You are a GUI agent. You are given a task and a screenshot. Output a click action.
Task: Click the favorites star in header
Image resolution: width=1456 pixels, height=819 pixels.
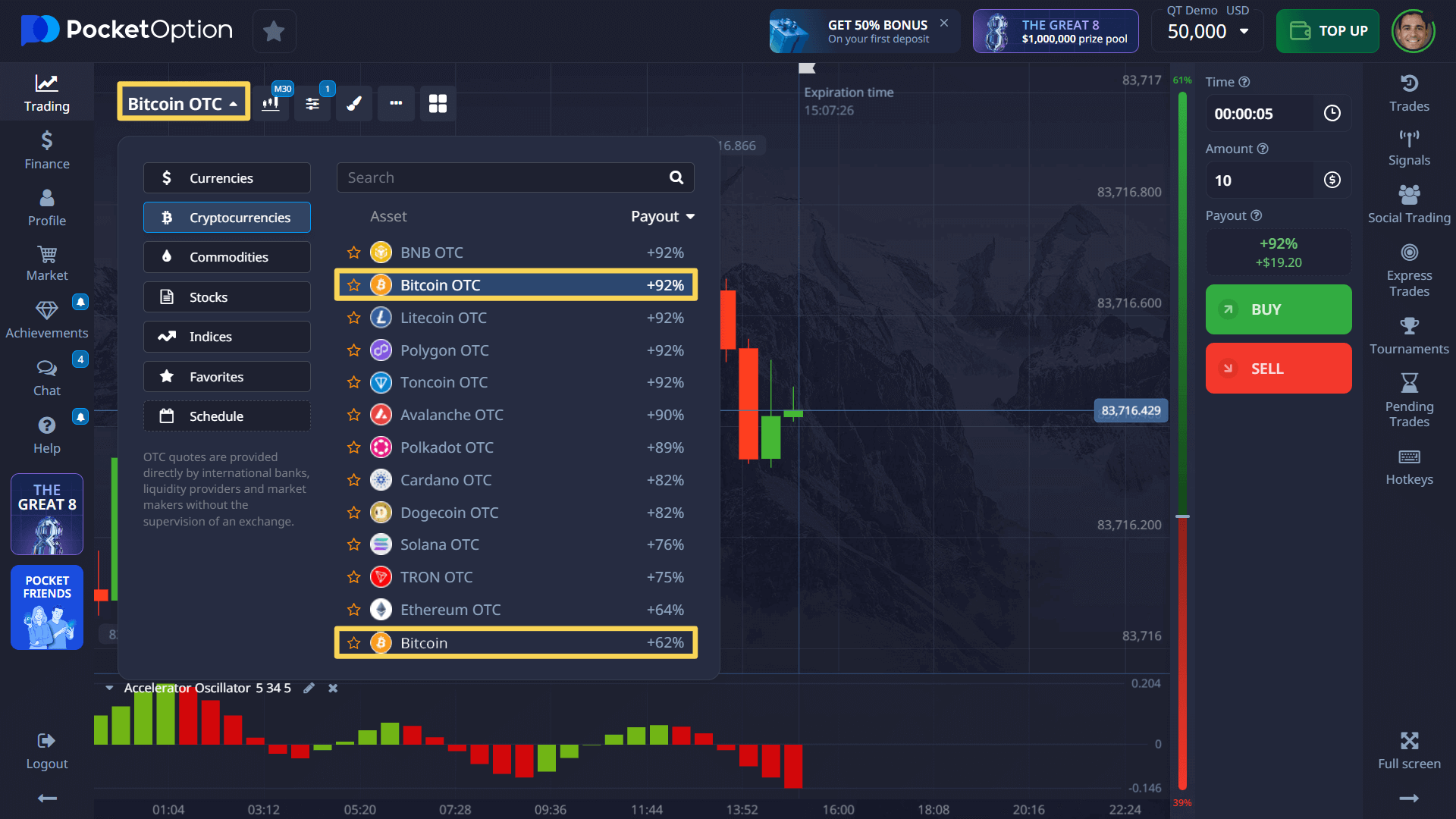click(274, 31)
